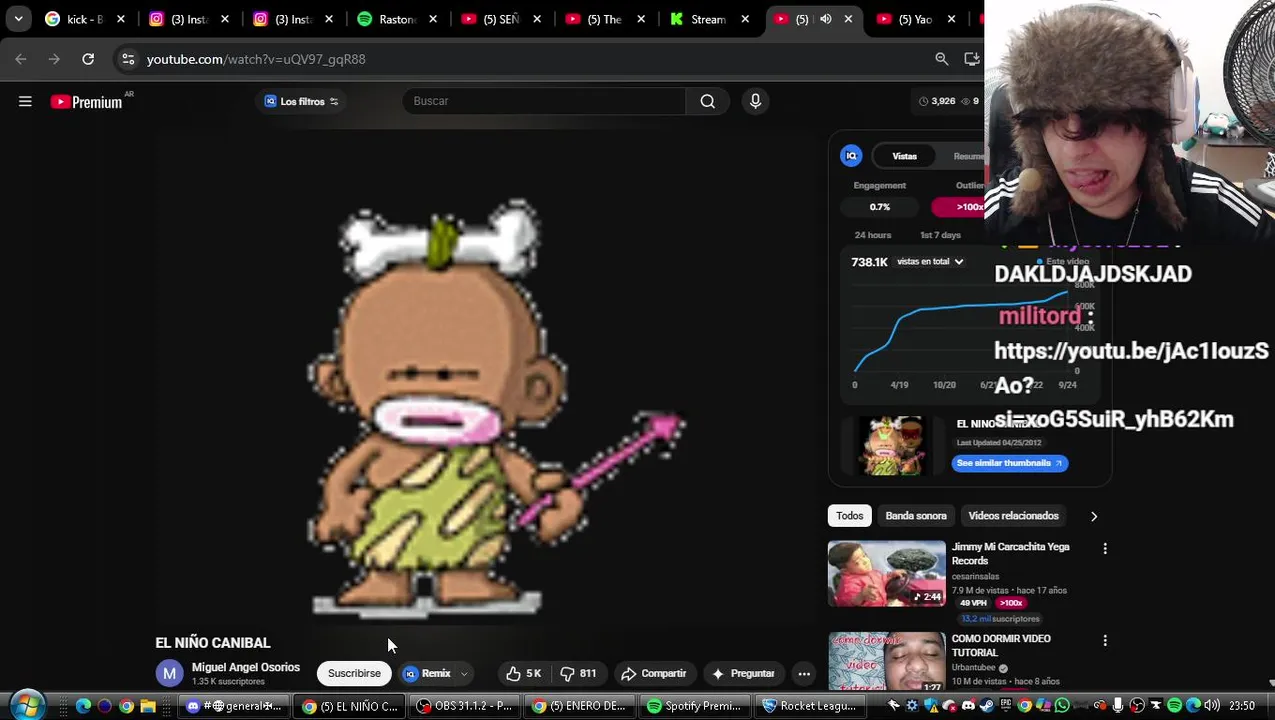Open Windows Start orb
The width and height of the screenshot is (1275, 720).
point(27,706)
